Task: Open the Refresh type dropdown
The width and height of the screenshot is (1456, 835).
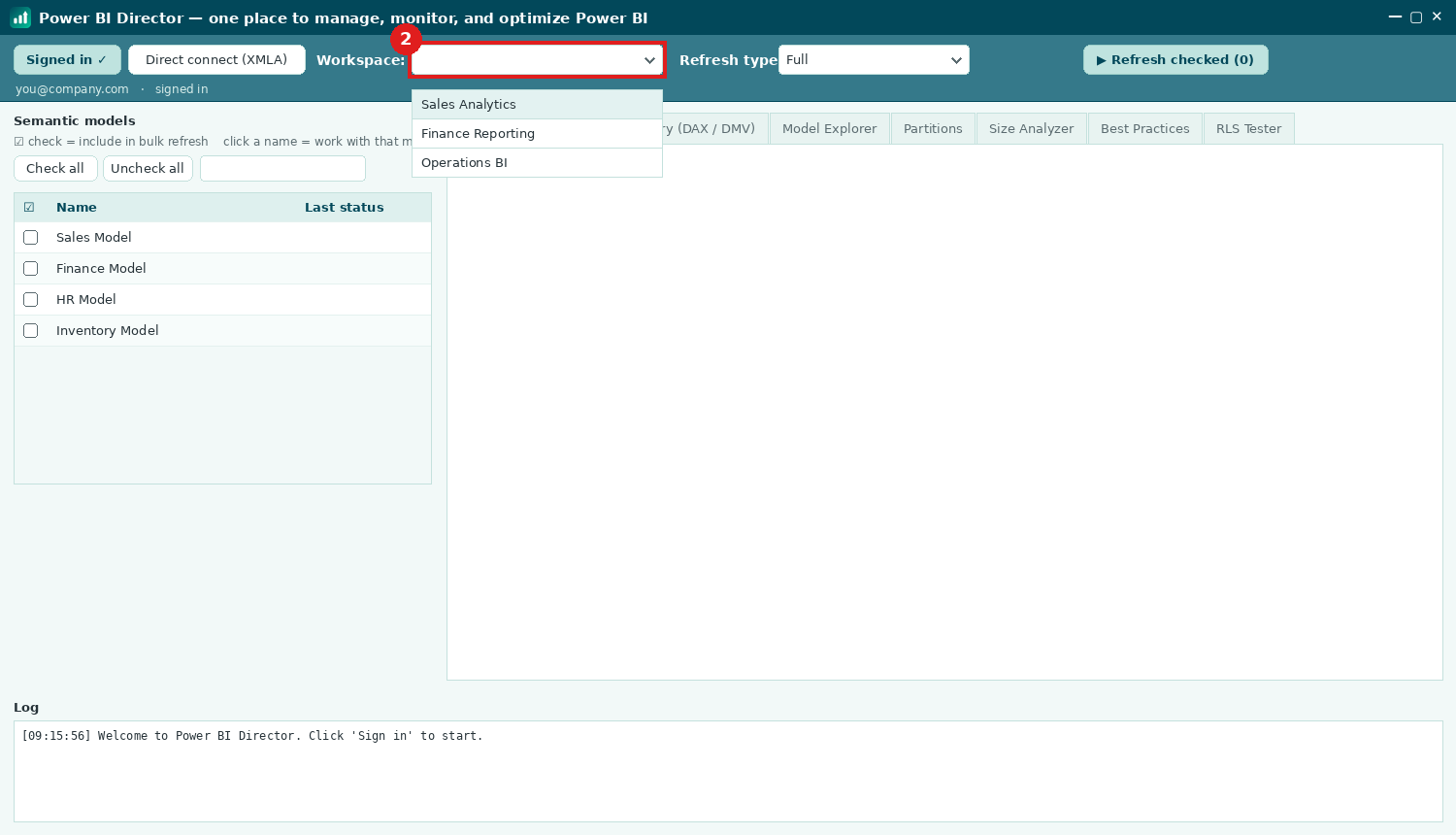Action: point(874,60)
